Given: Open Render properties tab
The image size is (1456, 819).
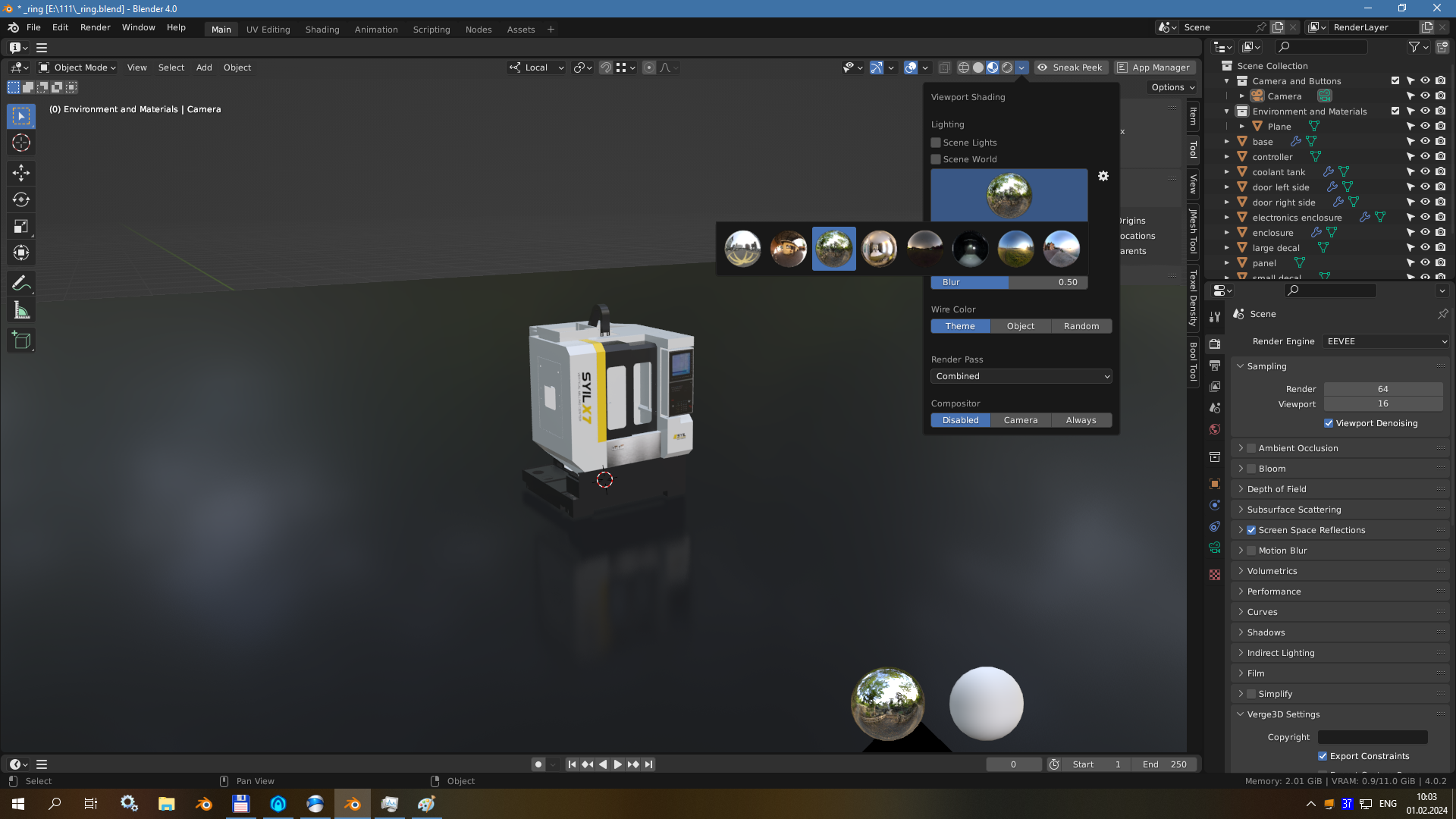Looking at the screenshot, I should (1215, 344).
